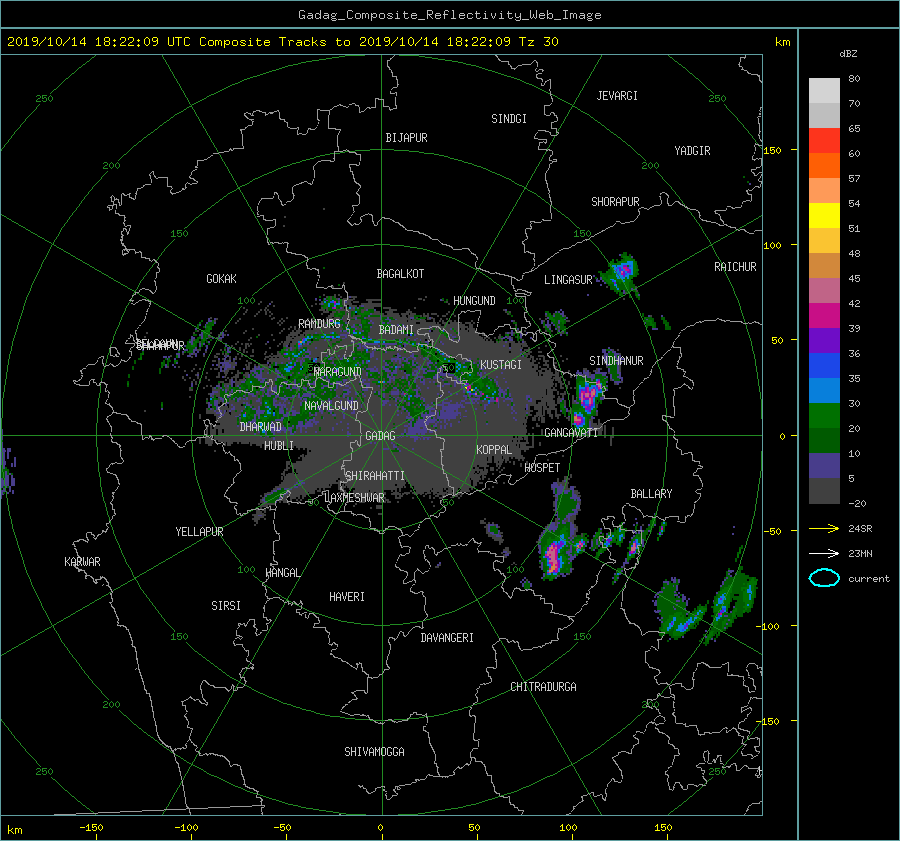Select the green 20-30 dBZ color swatch

[824, 416]
